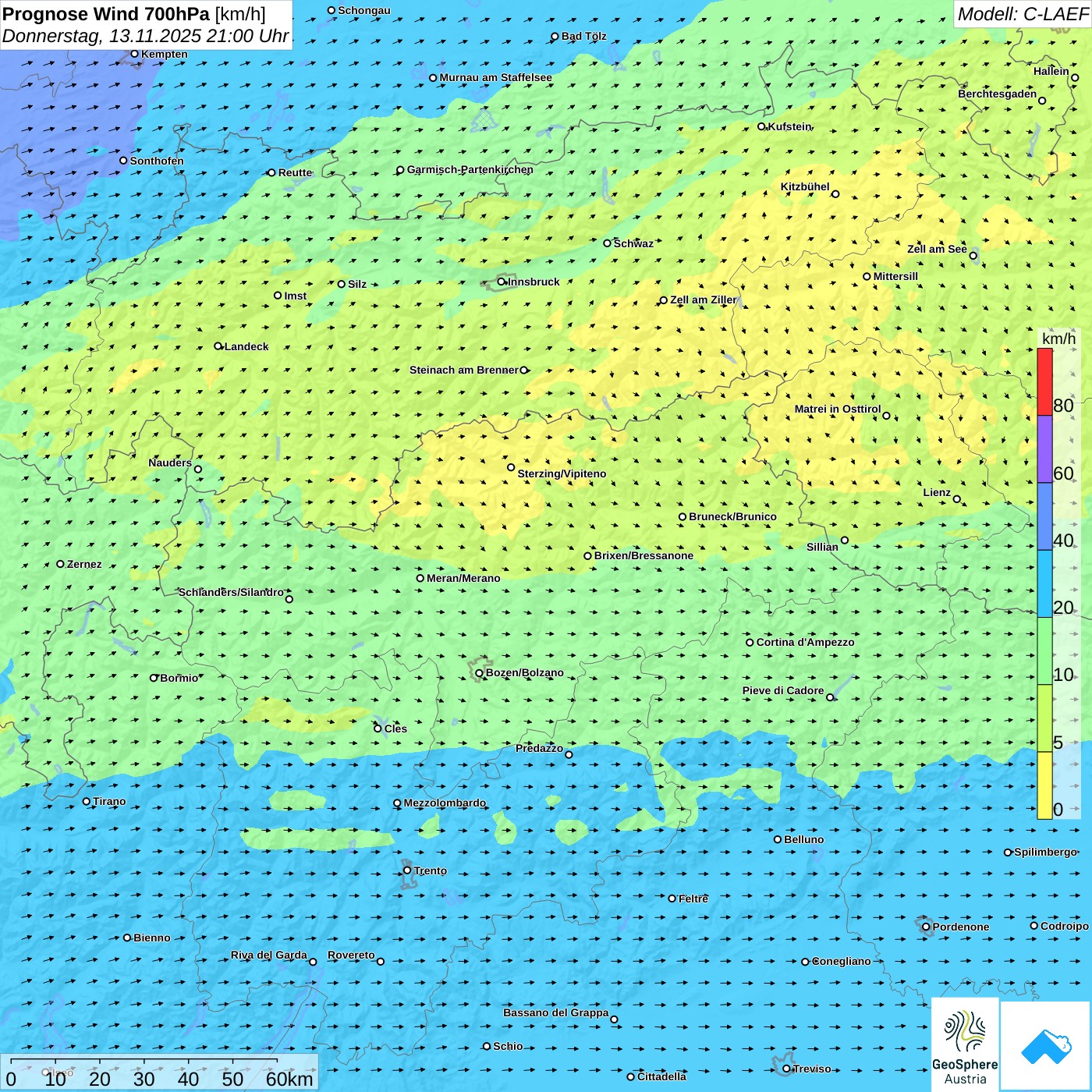Click the 'Garmisch-Partenkirchen' map label
Image resolution: width=1092 pixels, height=1092 pixels.
point(470,169)
